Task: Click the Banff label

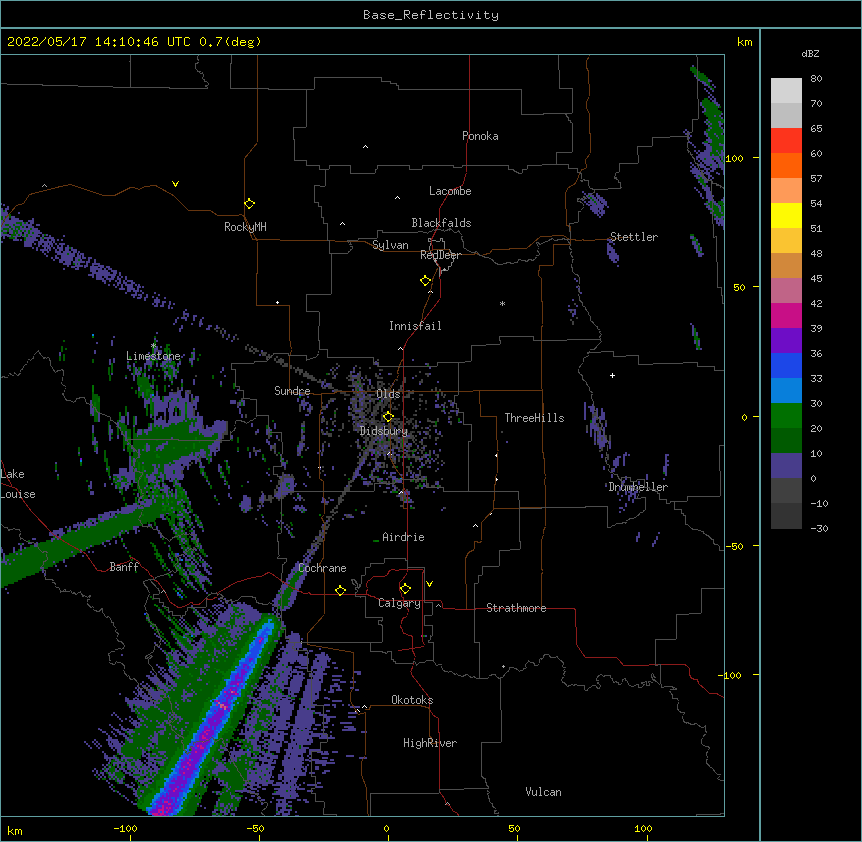Action: (124, 567)
